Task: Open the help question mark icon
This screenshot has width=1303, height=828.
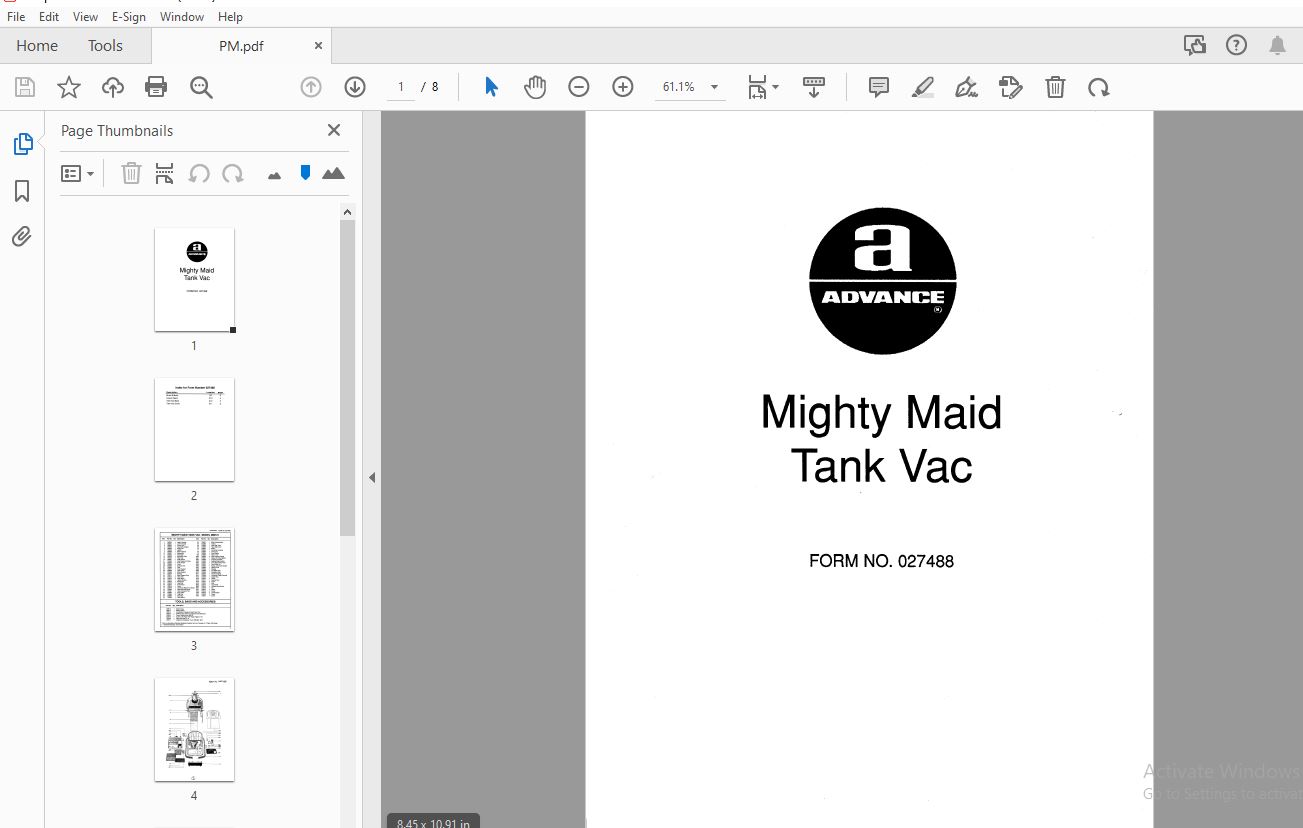Action: (1236, 45)
